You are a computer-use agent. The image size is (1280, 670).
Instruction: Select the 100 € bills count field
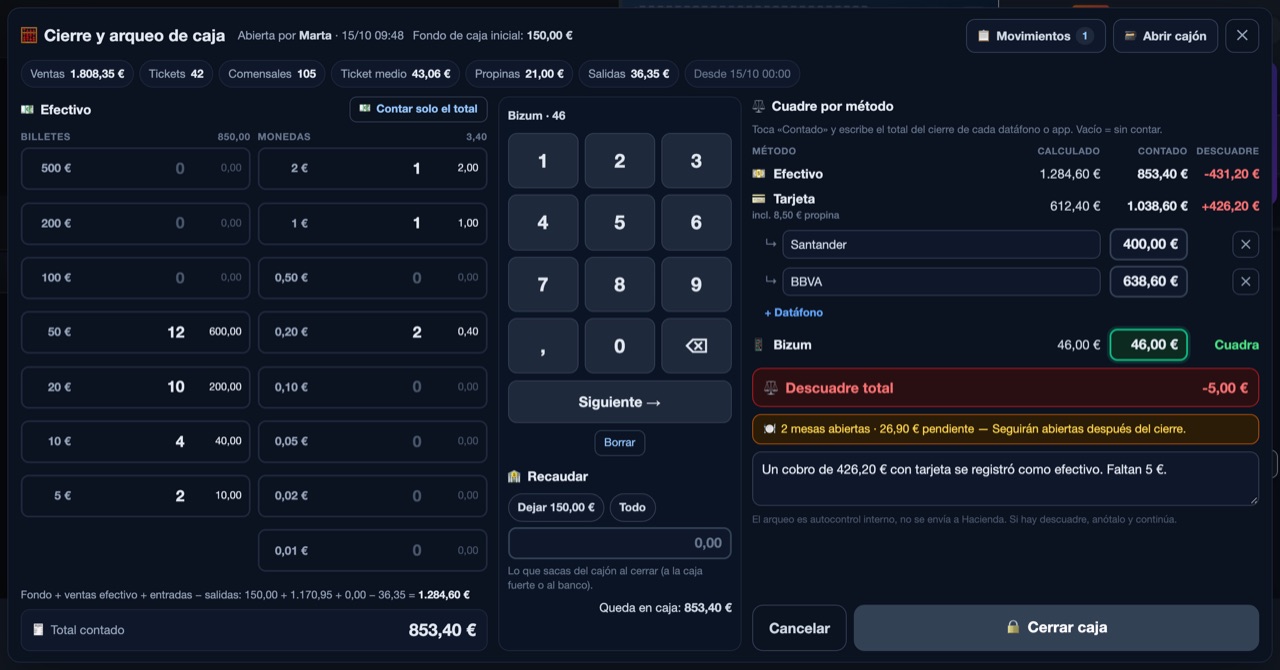click(135, 277)
